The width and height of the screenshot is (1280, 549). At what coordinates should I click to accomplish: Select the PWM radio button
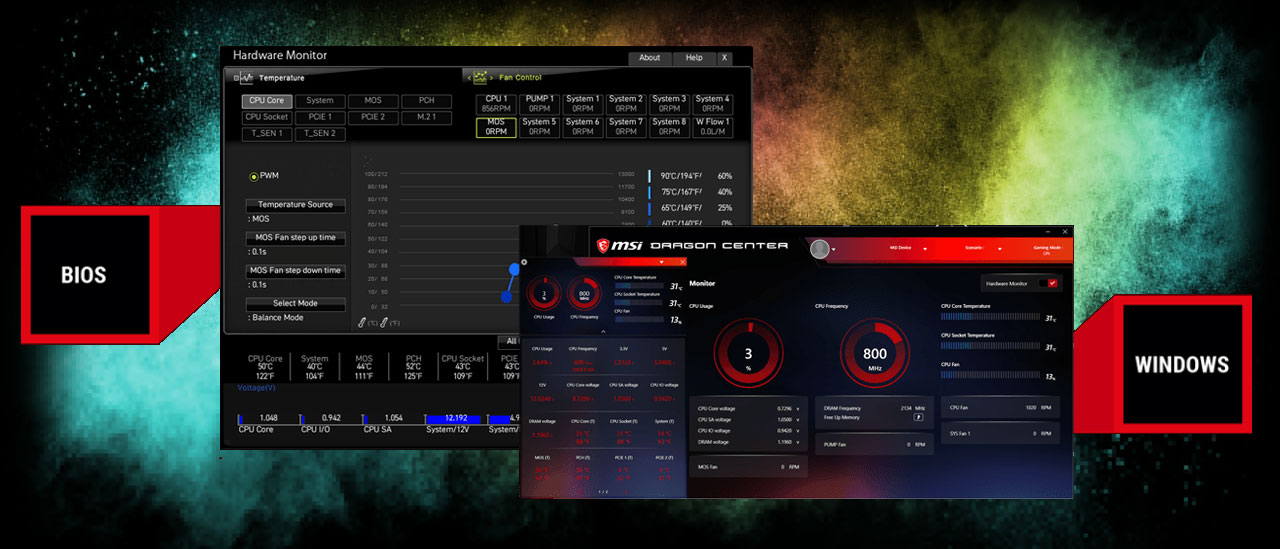(x=253, y=176)
